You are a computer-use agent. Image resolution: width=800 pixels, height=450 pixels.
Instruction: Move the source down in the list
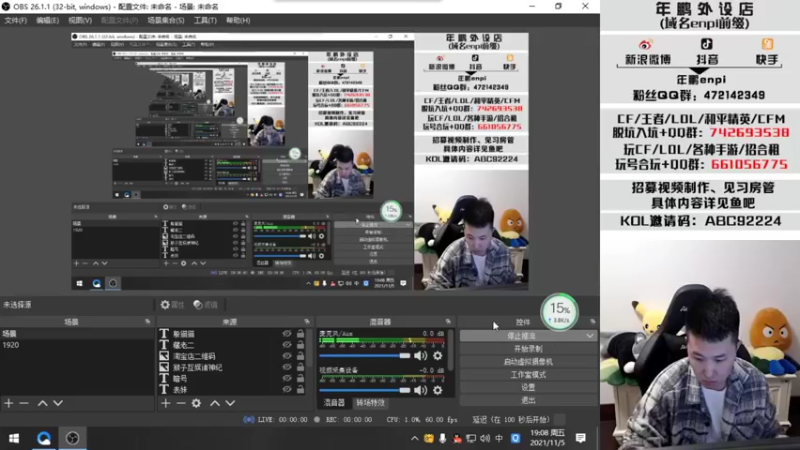pos(231,403)
